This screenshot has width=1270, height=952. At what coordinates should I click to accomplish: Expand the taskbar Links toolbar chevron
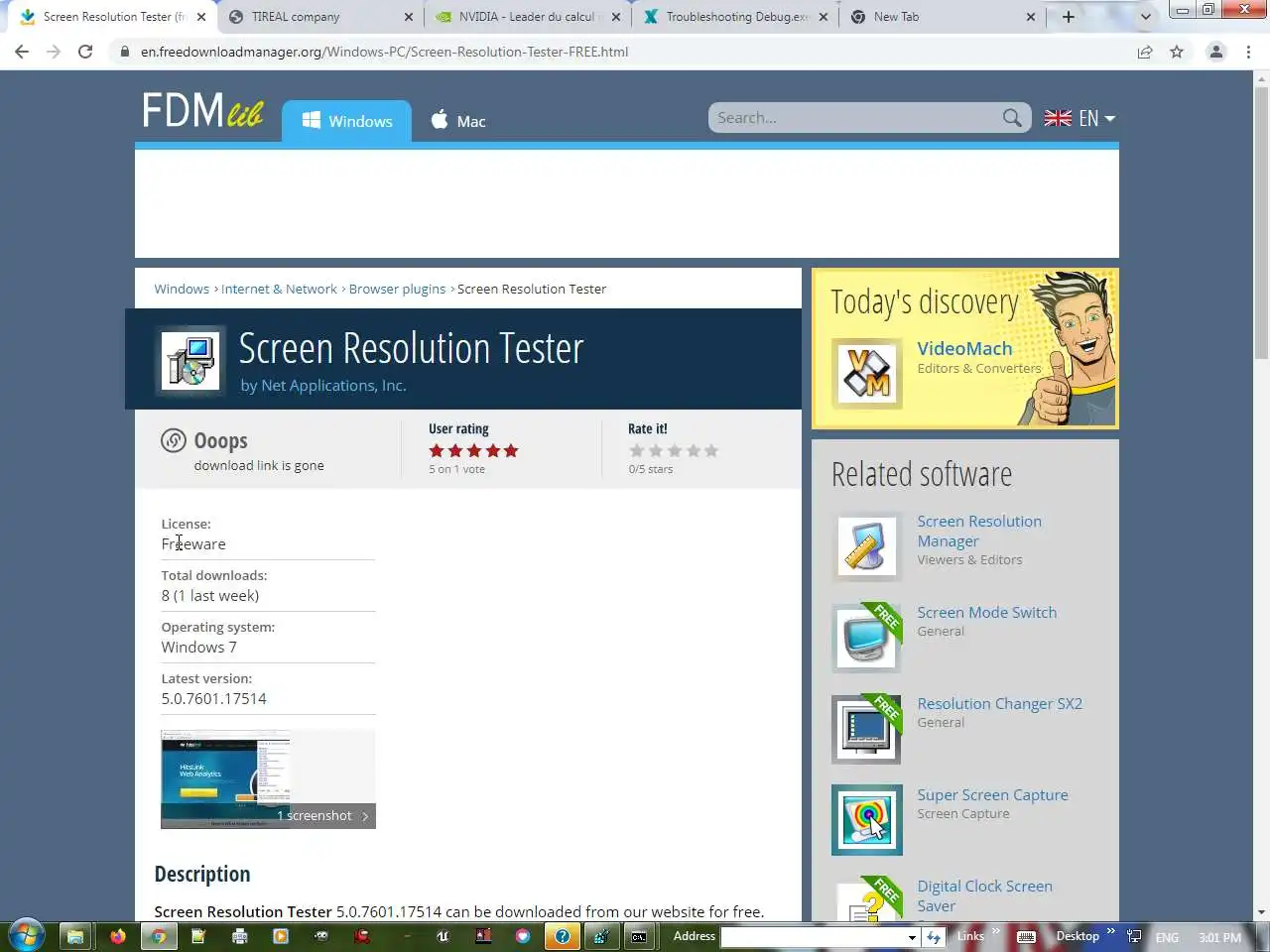[995, 932]
